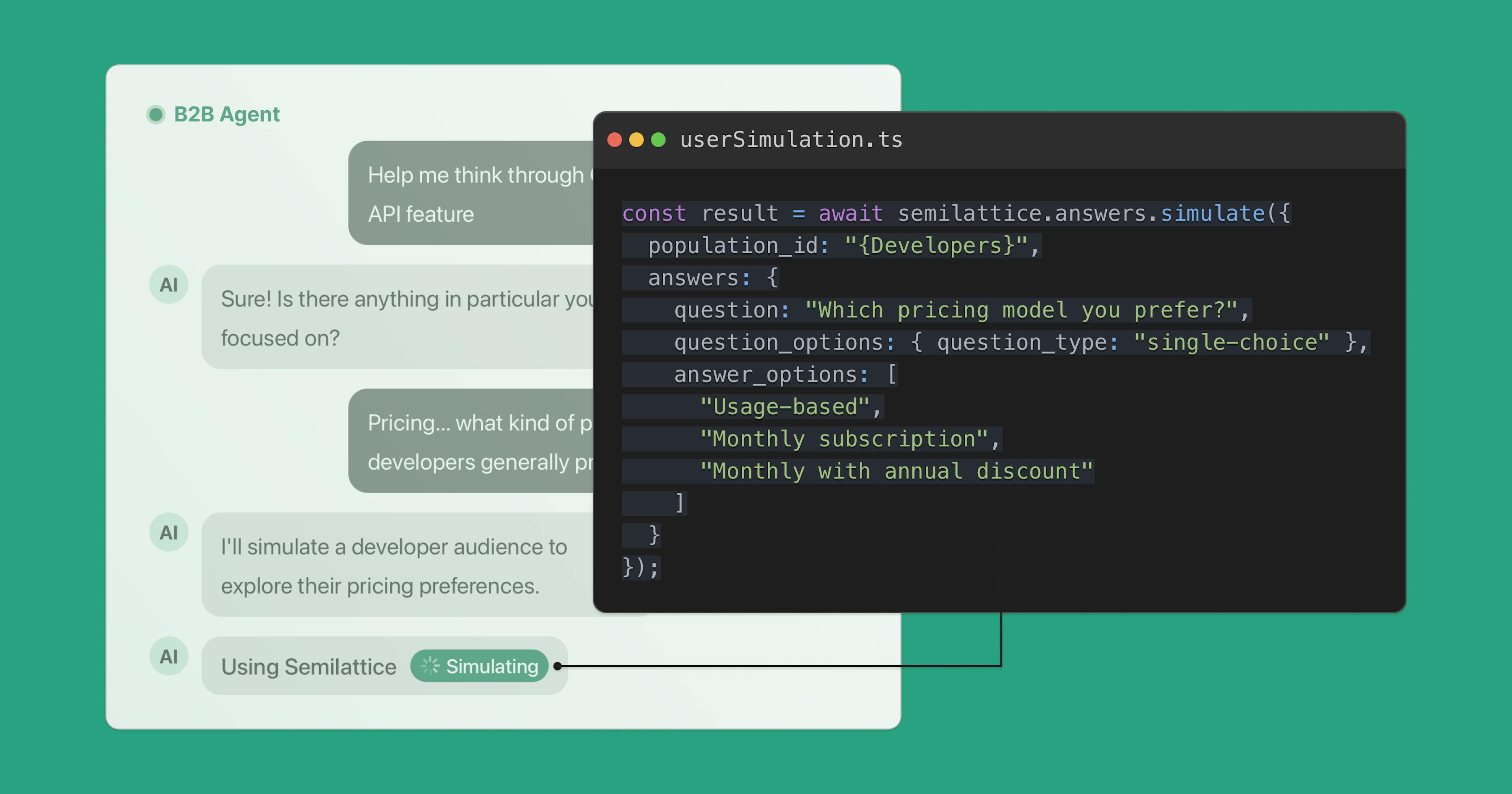Click the AI avatar beside 'I'll simulate a developer'
Image resolution: width=1512 pixels, height=794 pixels.
pyautogui.click(x=169, y=532)
